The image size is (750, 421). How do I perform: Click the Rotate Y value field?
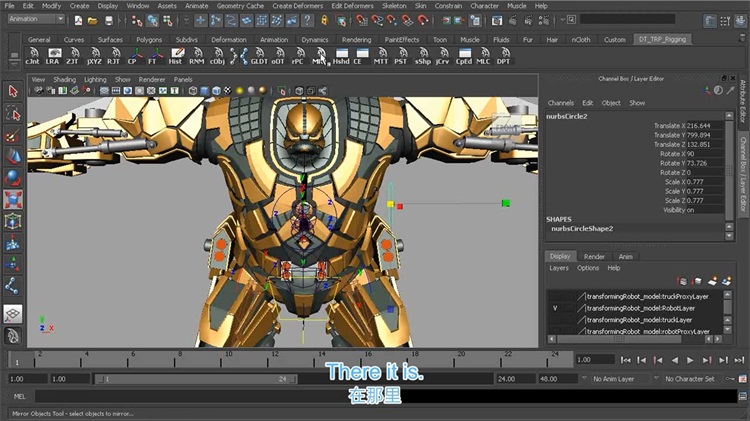705,163
